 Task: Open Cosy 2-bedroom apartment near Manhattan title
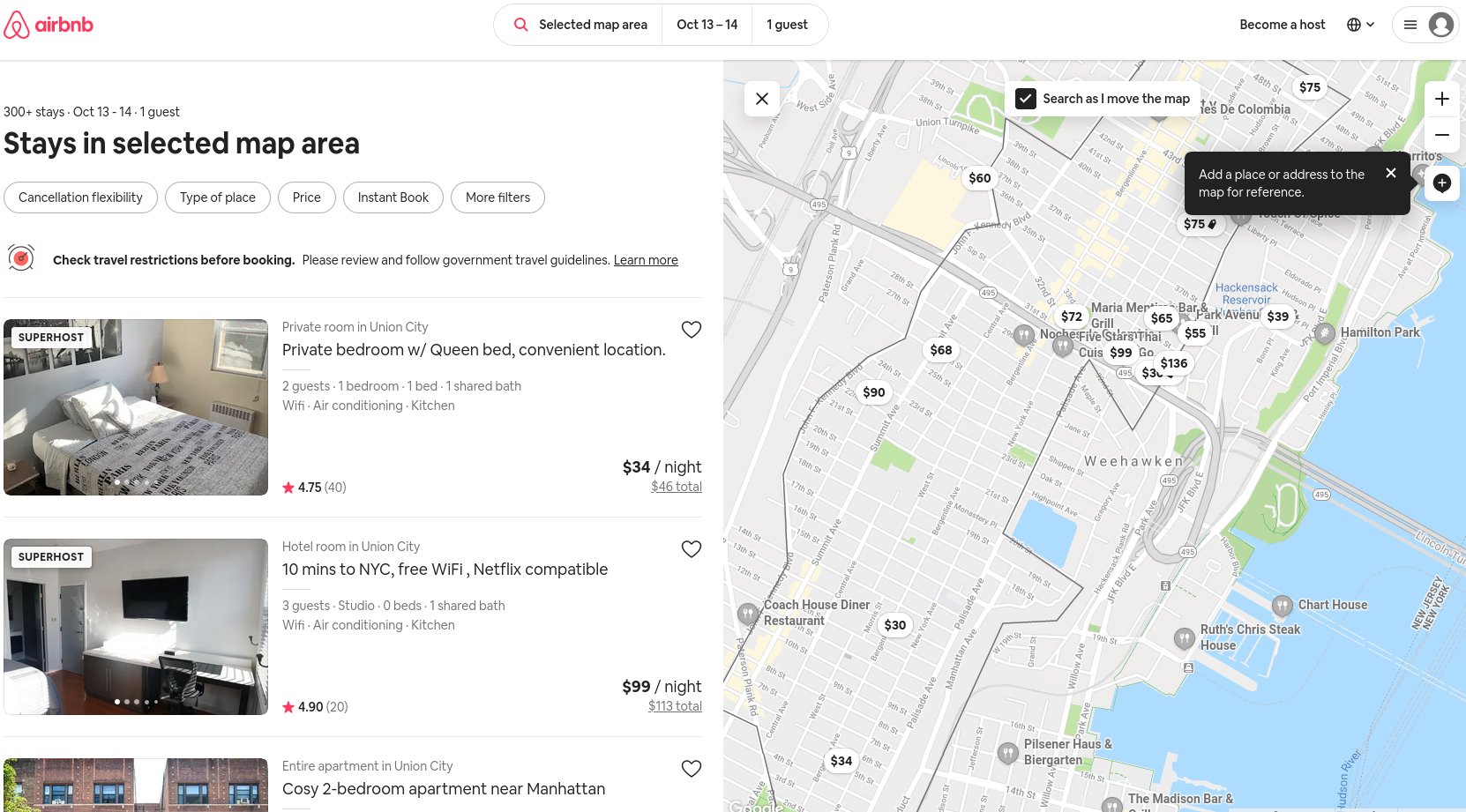[444, 789]
